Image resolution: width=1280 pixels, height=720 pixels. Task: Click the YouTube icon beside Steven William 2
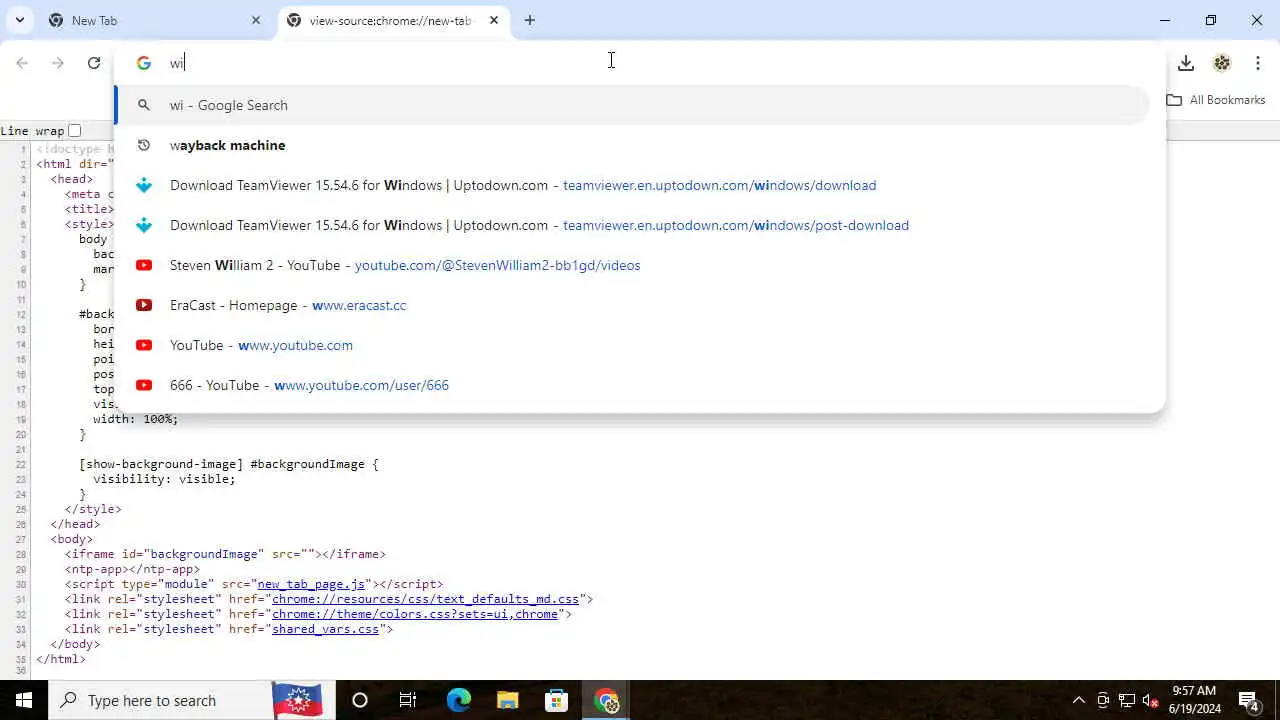(144, 265)
